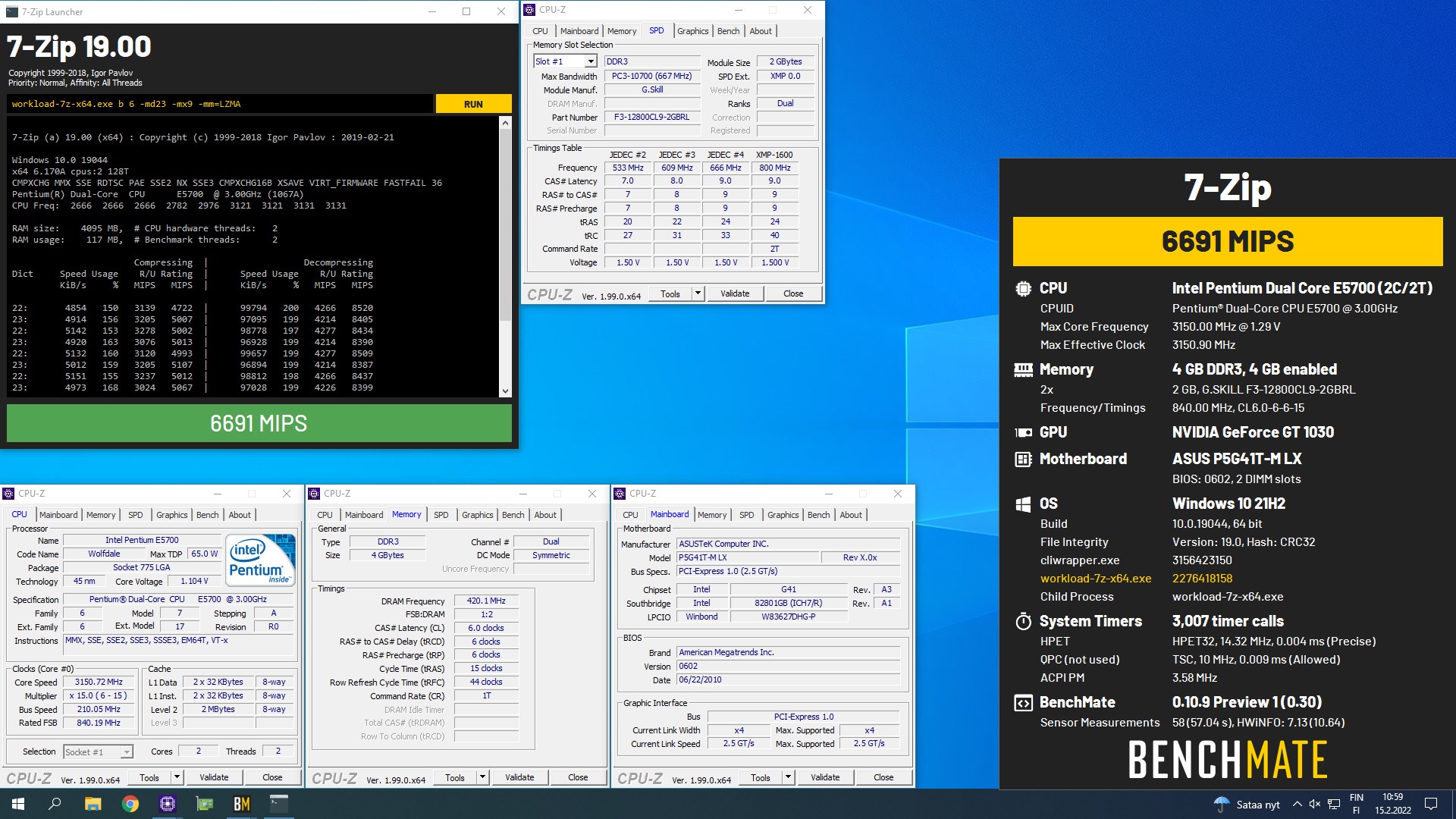Click the taskbar clock showing 10:59

[x=1392, y=804]
